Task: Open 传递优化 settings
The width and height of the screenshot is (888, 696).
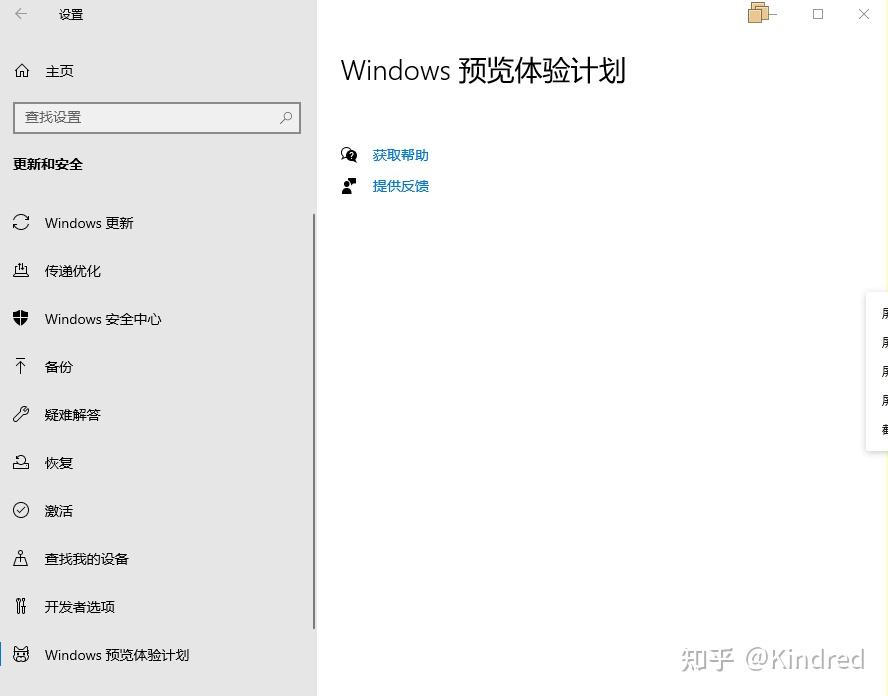Action: (x=72, y=271)
